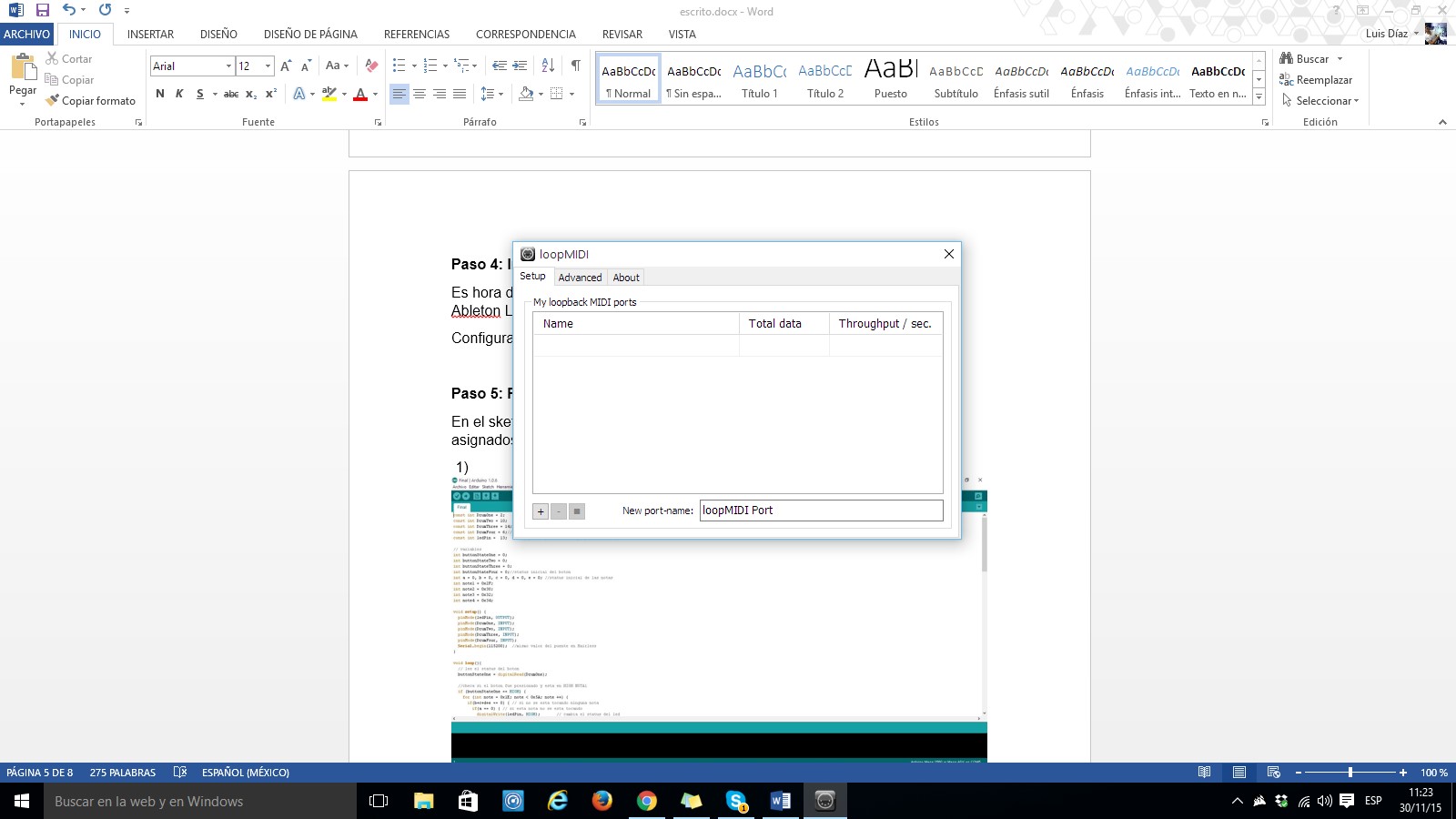
Task: Open Chrome from the taskbar
Action: [647, 801]
